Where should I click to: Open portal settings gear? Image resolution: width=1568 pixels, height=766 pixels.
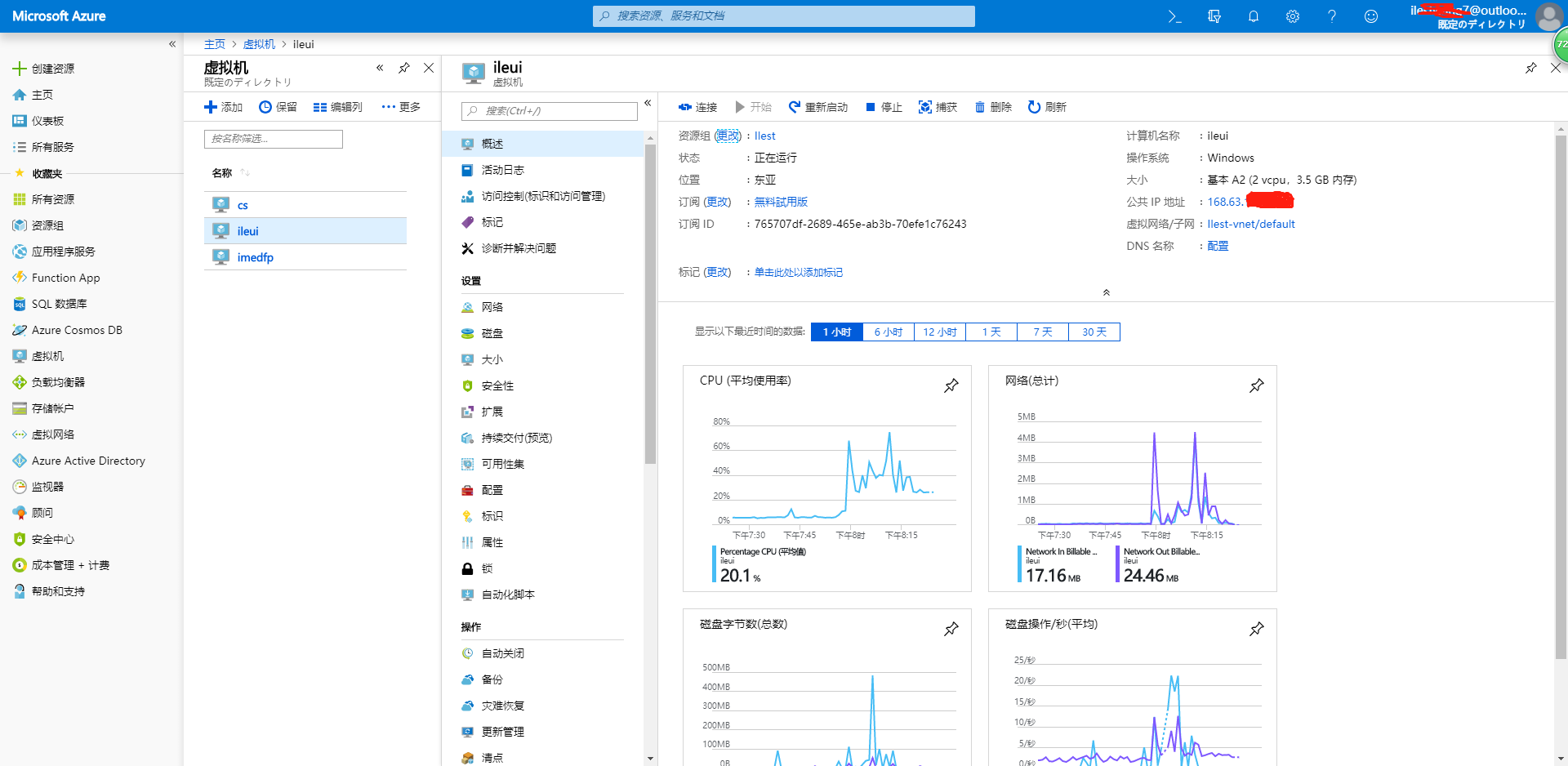(1293, 16)
